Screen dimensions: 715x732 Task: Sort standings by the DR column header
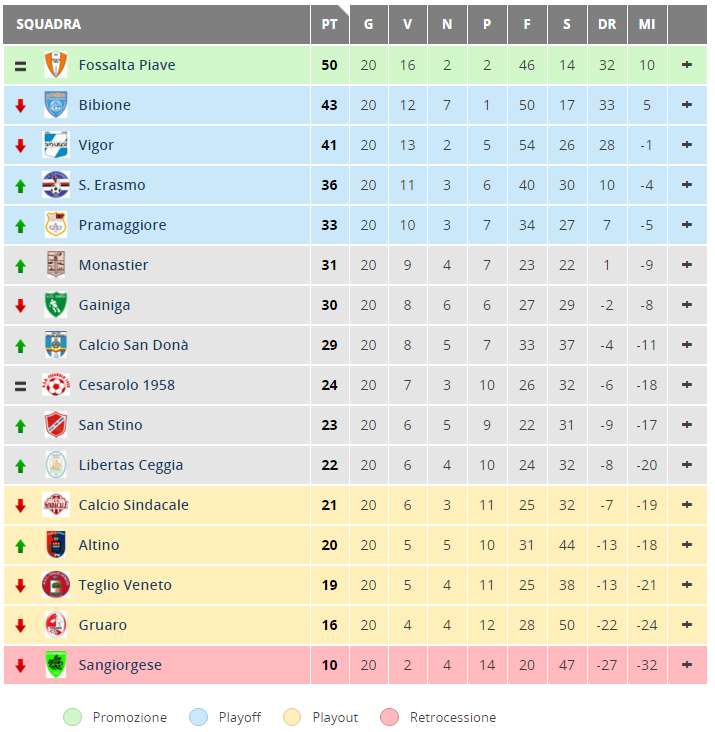point(607,24)
